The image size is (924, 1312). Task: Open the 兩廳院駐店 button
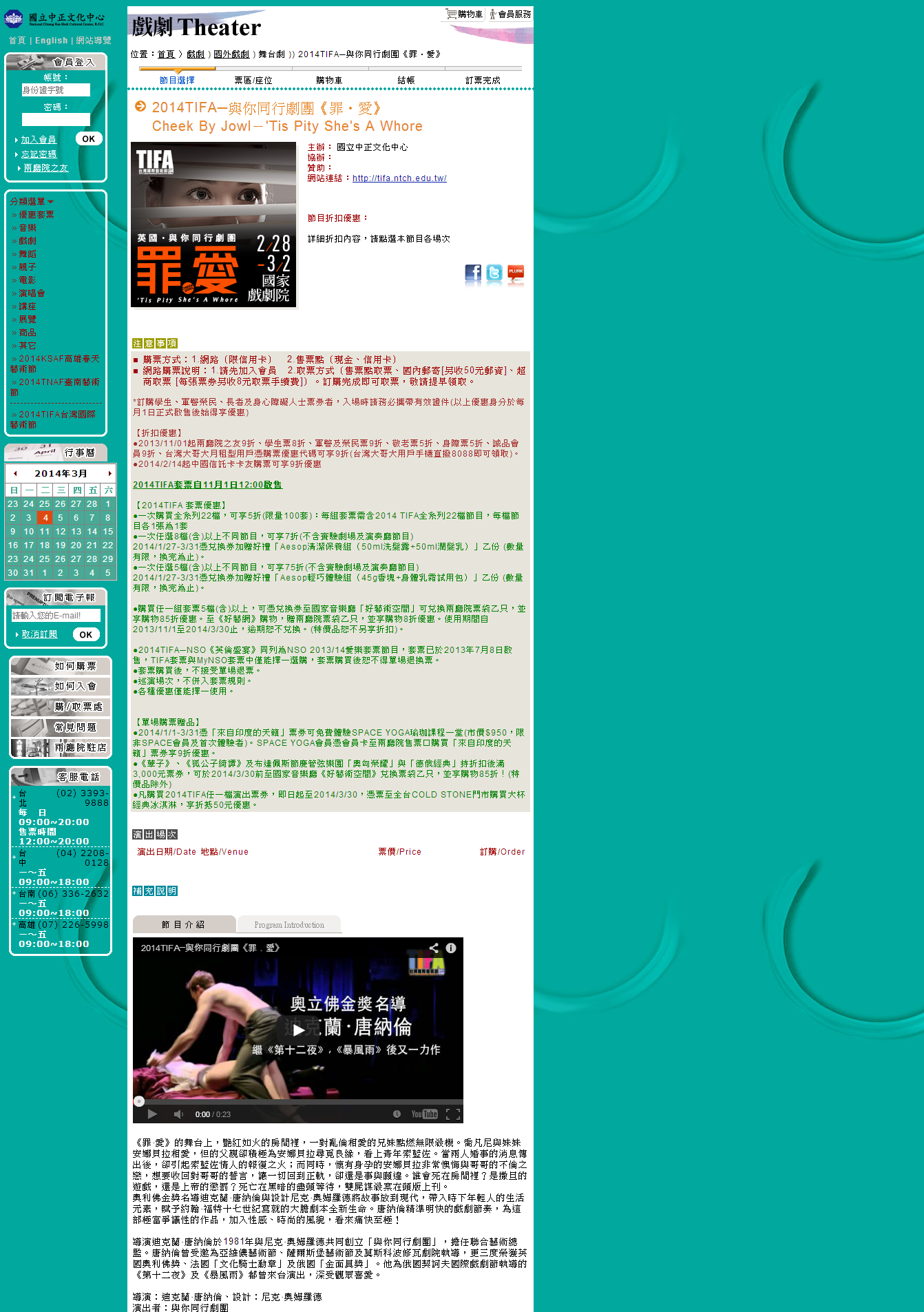tap(61, 747)
